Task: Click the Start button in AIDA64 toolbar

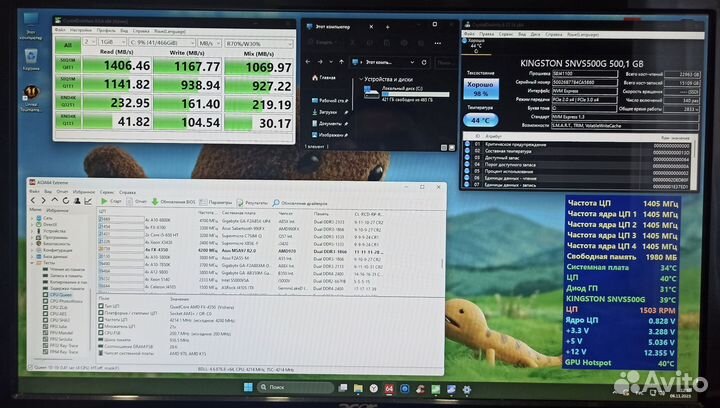Action: pos(112,201)
